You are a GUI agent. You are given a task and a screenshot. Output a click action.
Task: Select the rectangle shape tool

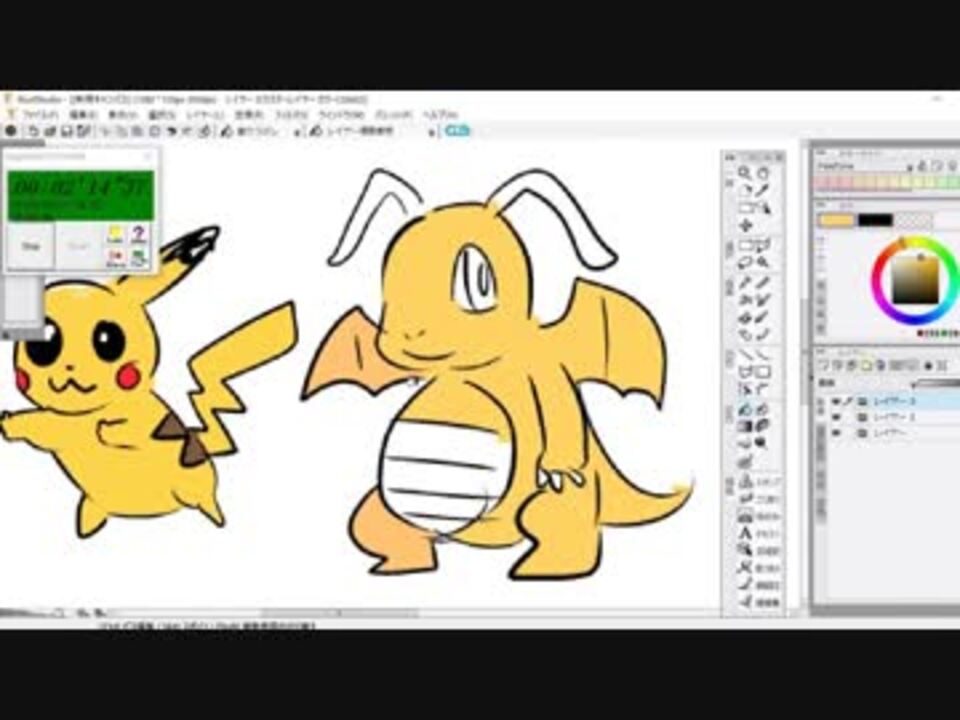point(763,372)
